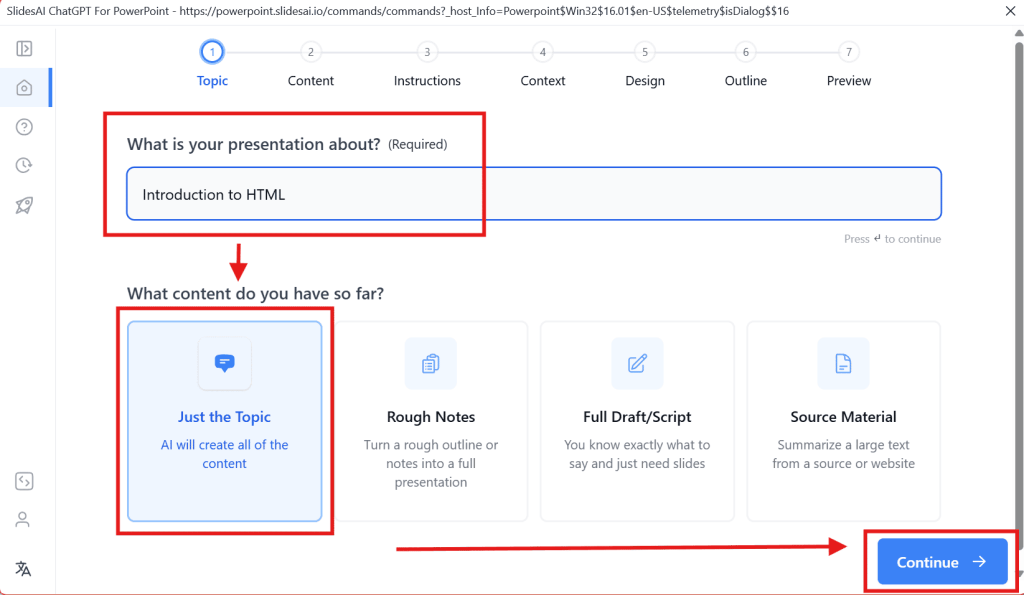Pick the Full Draft/Script option

[x=637, y=420]
